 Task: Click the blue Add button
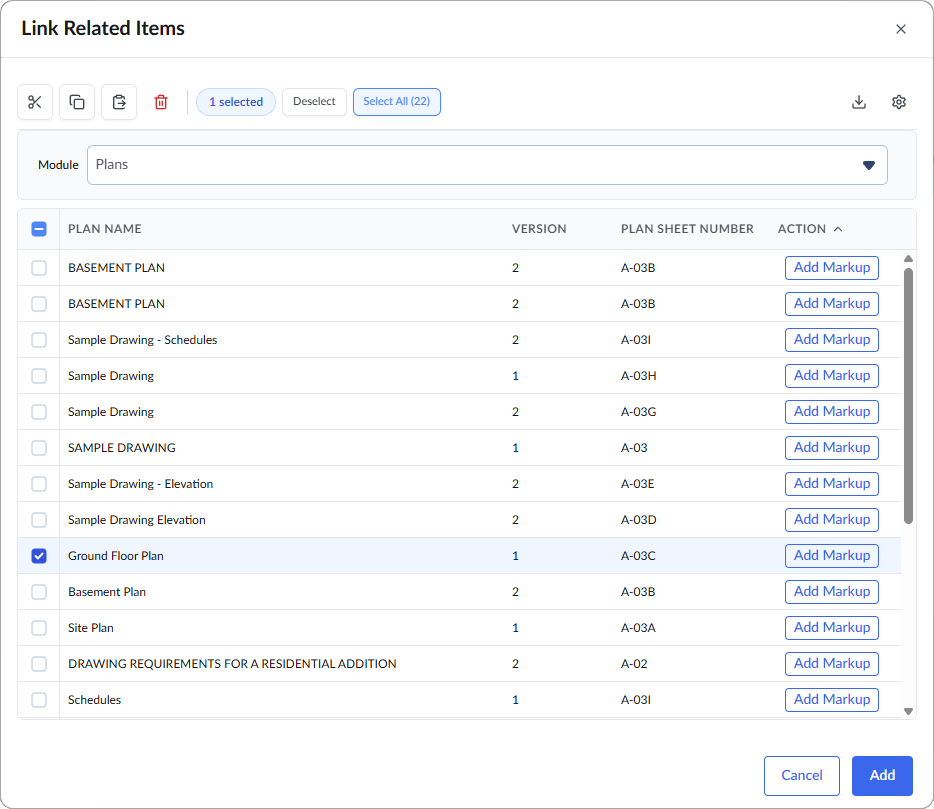pos(882,776)
